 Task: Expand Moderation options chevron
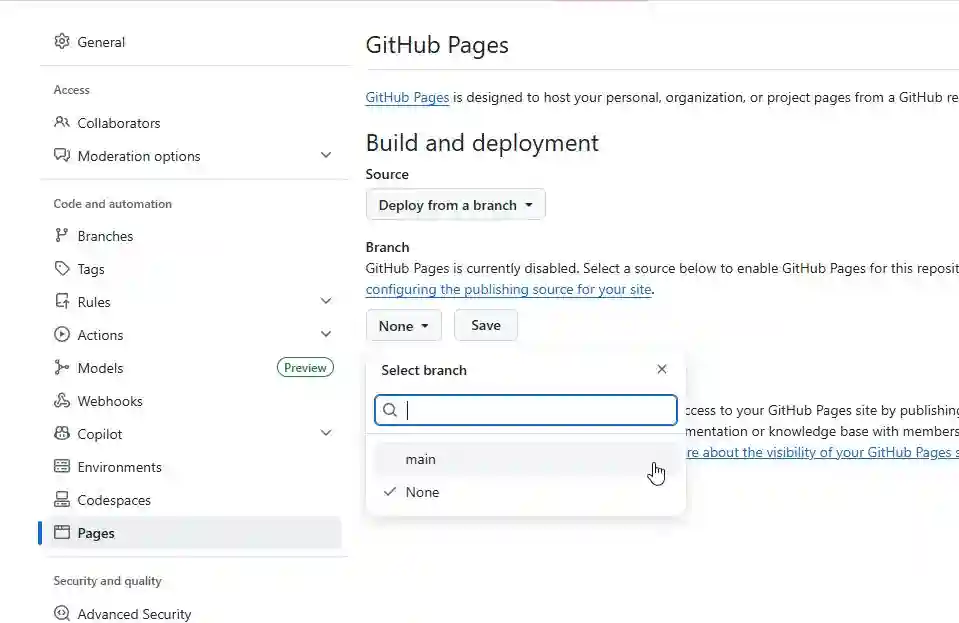[326, 155]
